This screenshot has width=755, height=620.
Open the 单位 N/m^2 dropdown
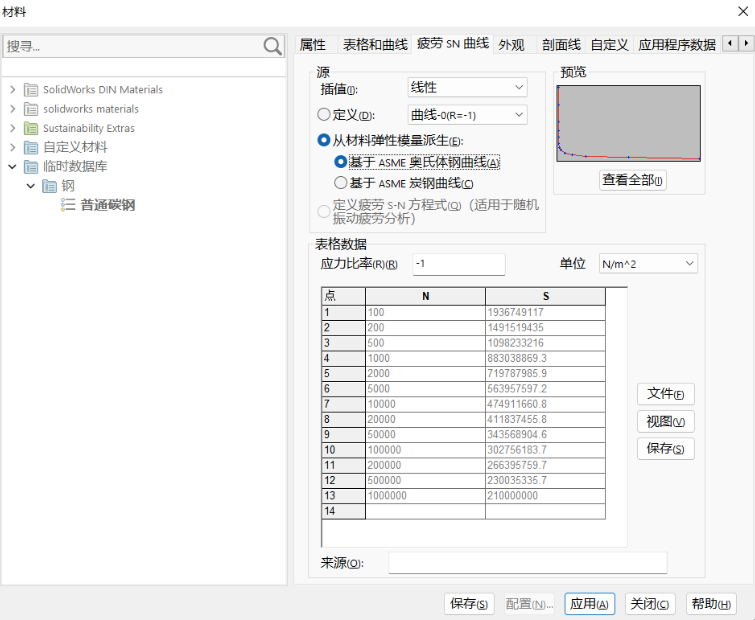647,263
